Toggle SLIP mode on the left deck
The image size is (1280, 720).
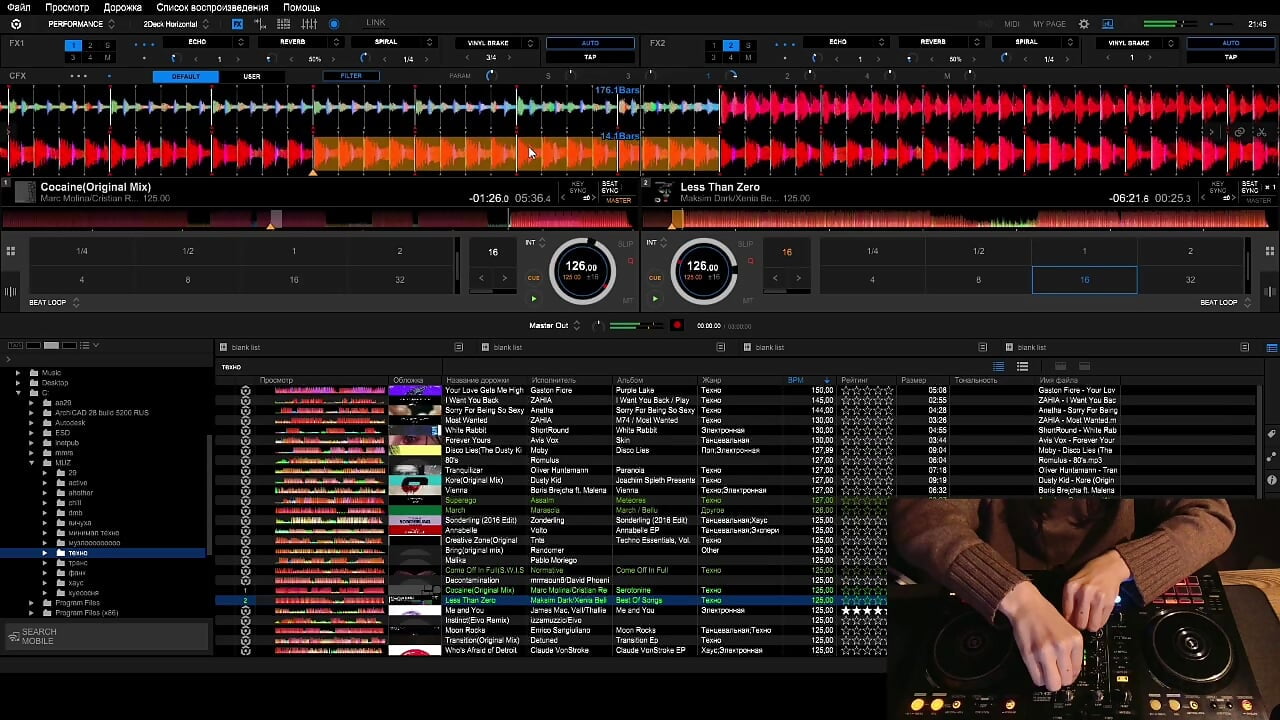coord(625,243)
